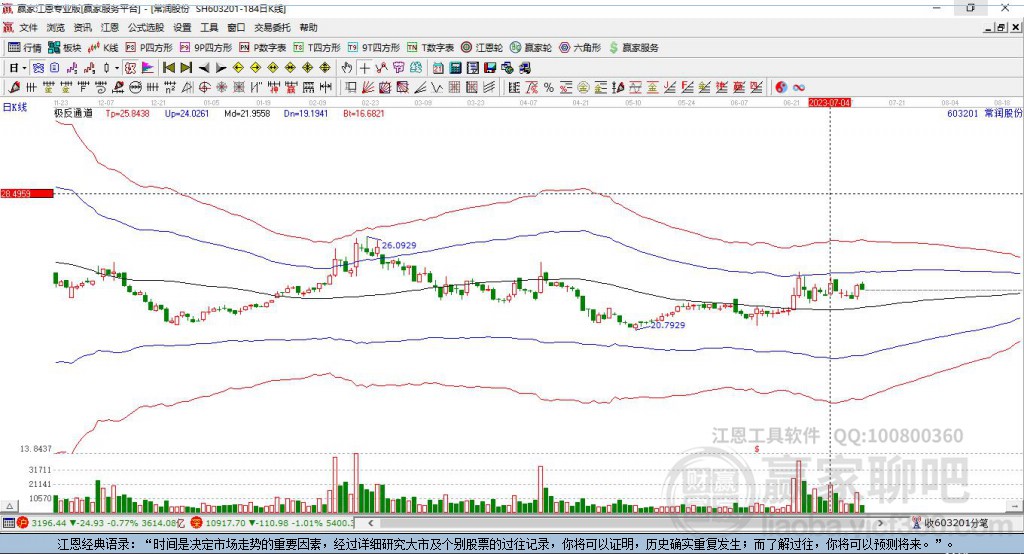This screenshot has width=1024, height=554.
Task: Select the Gann fan lines tool
Action: click(368, 87)
